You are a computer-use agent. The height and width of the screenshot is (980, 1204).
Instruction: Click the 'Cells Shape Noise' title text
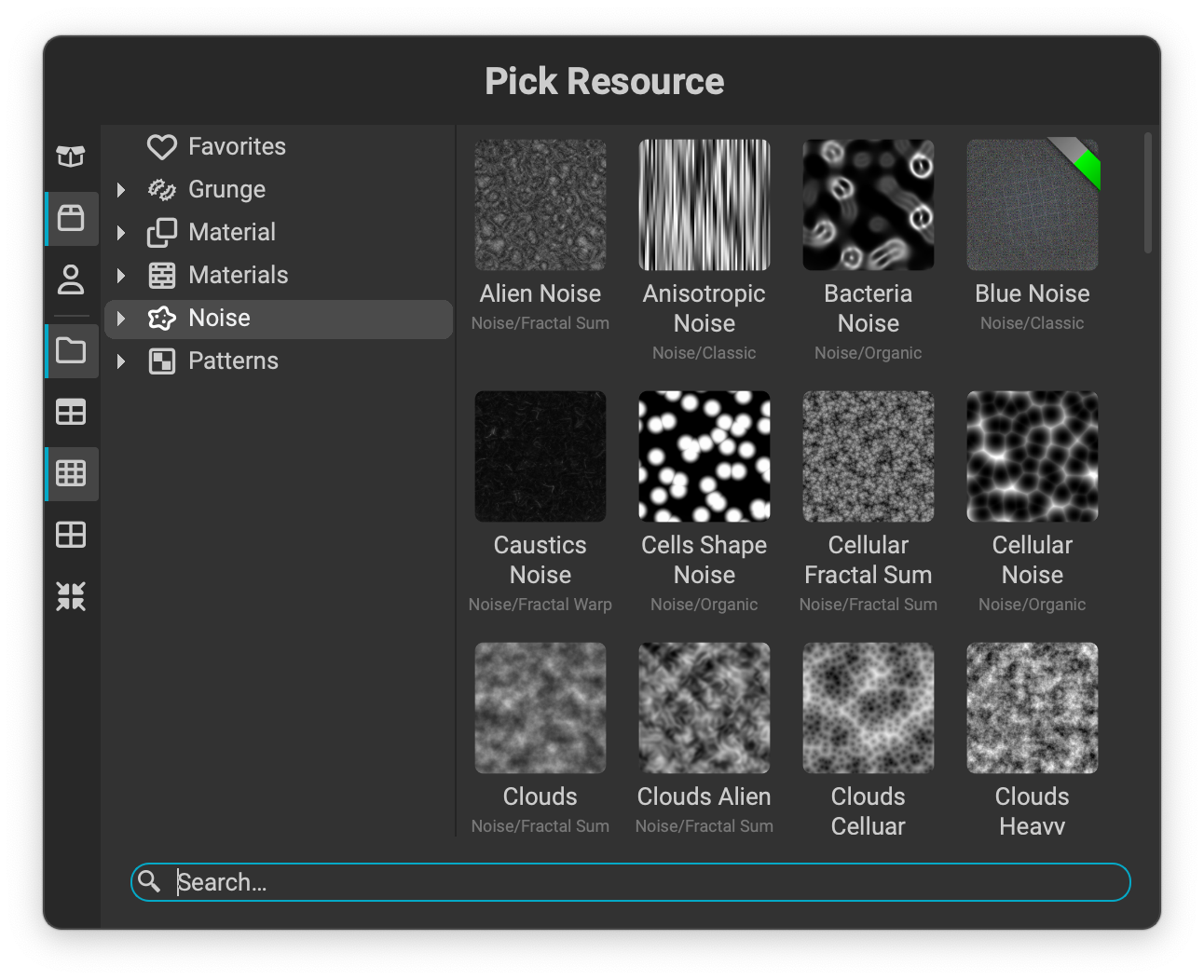tap(705, 560)
